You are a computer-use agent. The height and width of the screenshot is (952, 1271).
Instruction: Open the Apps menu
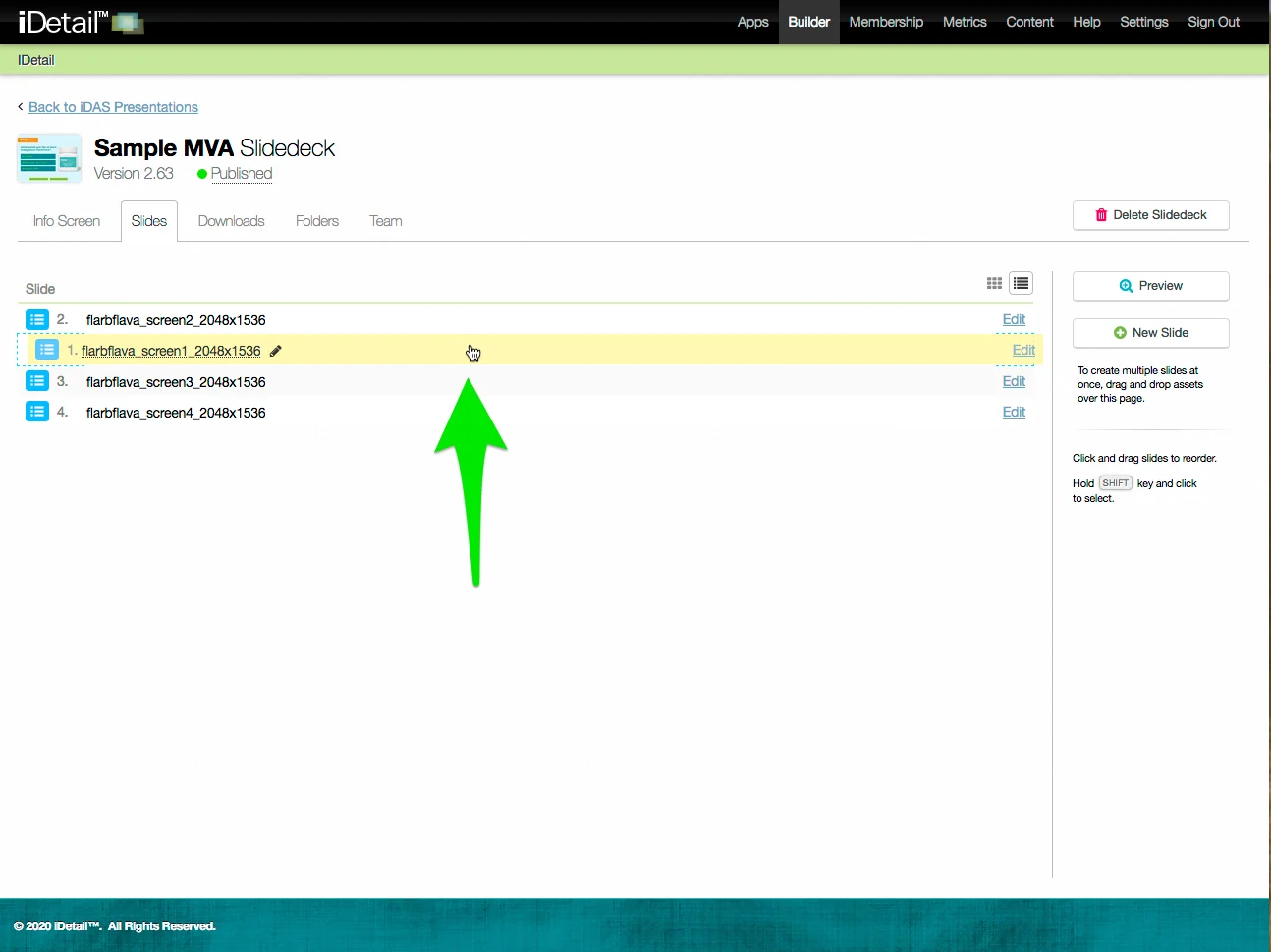pos(752,22)
